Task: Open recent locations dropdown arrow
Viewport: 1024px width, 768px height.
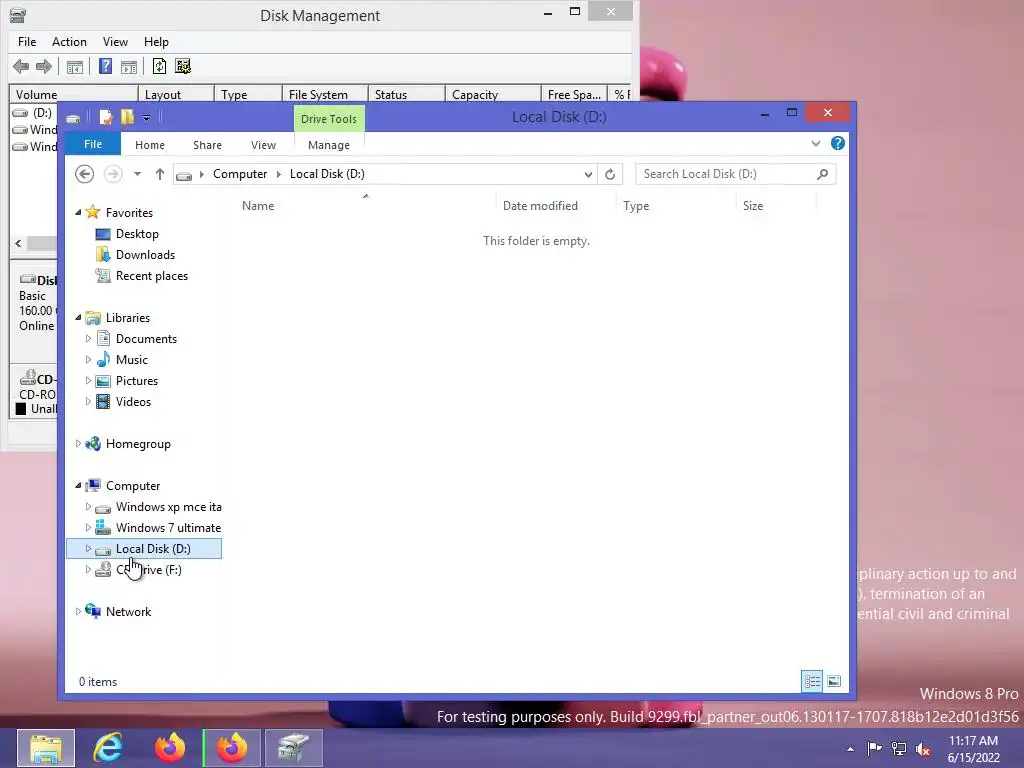Action: pyautogui.click(x=137, y=174)
